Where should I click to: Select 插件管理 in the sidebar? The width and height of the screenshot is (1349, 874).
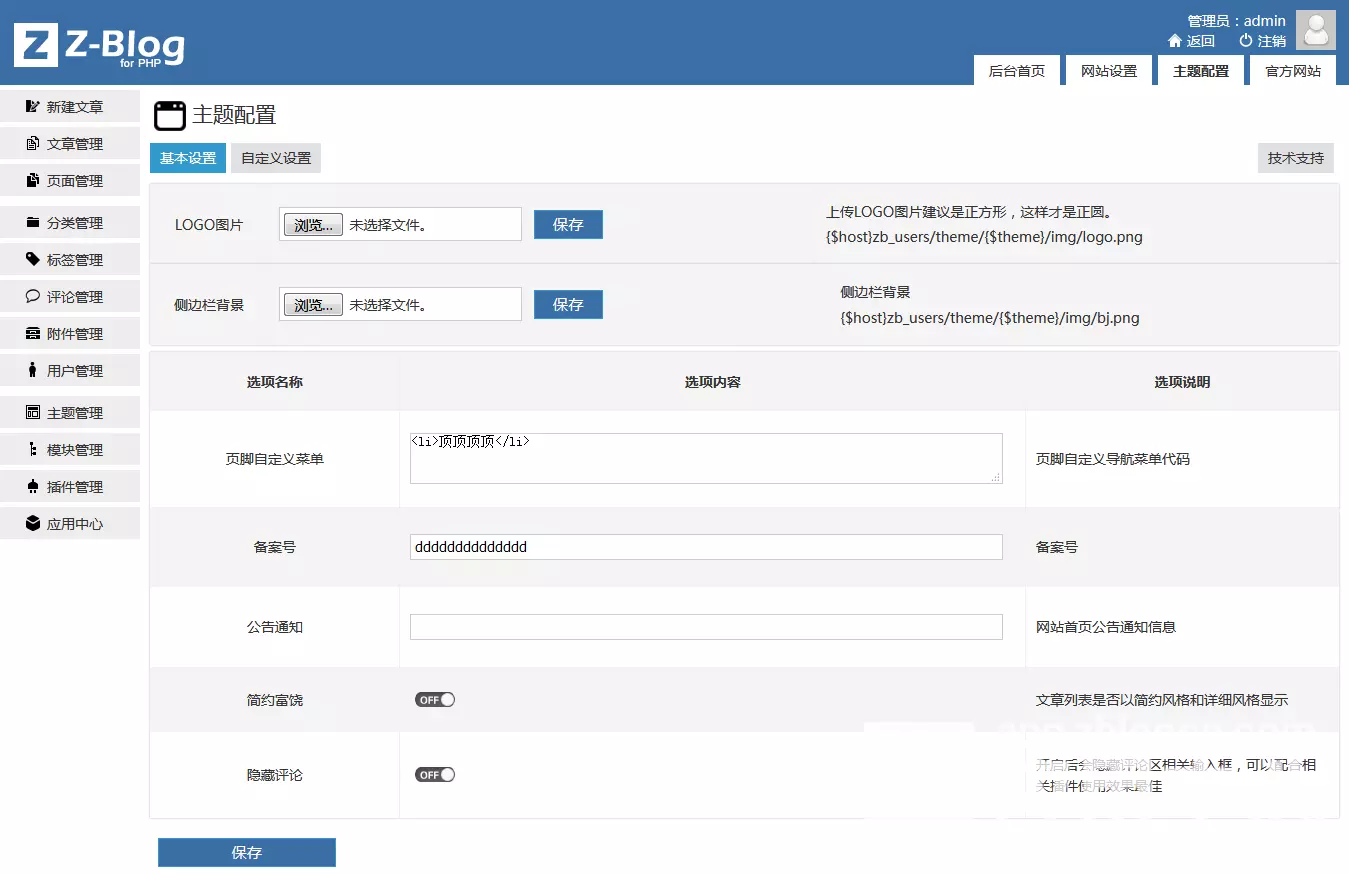point(70,486)
